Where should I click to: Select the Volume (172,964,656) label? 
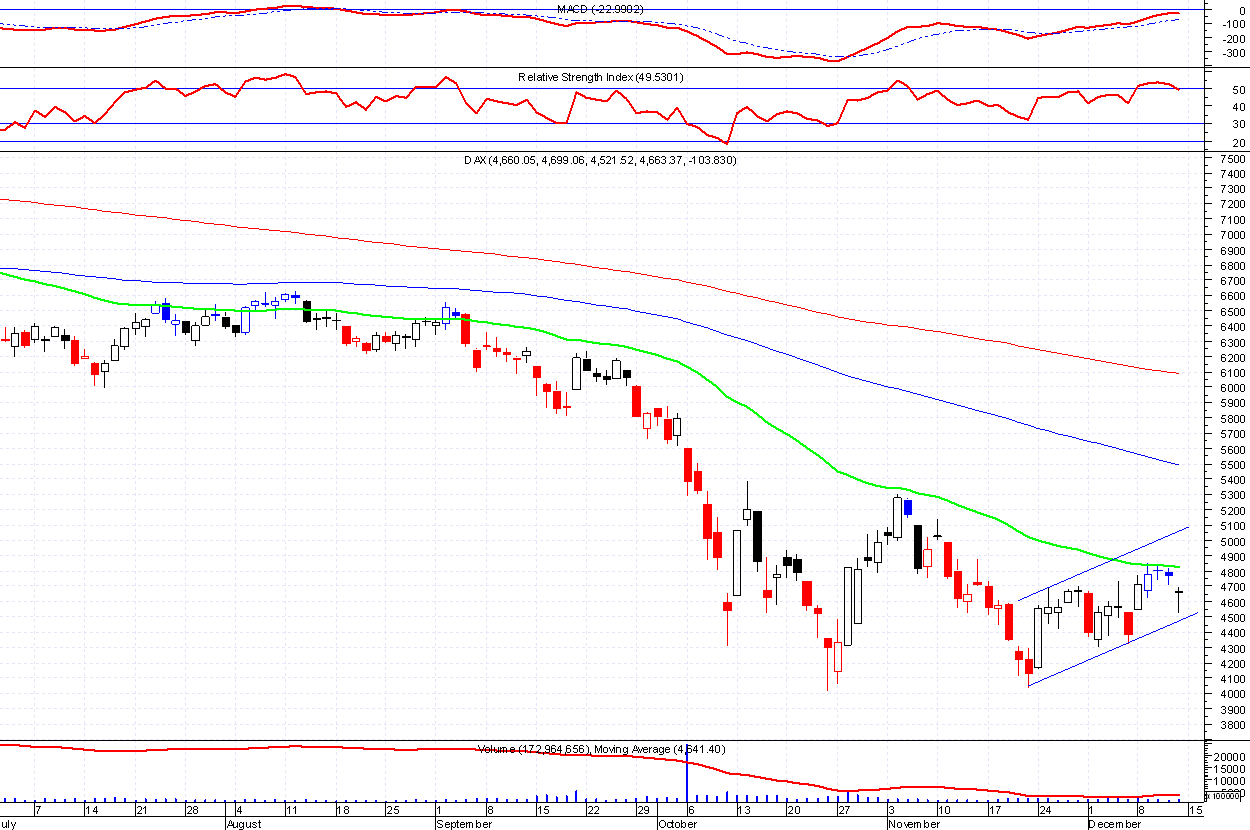coord(532,749)
